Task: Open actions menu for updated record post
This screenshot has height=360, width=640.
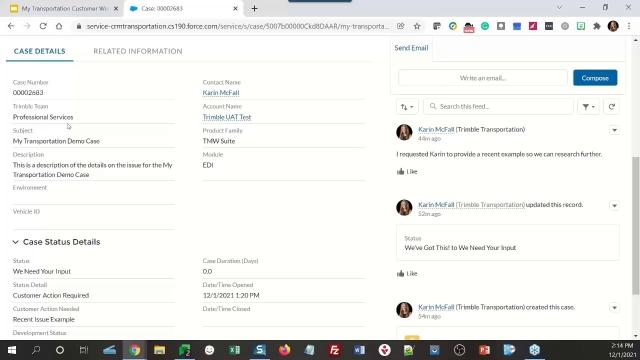Action: [x=614, y=205]
